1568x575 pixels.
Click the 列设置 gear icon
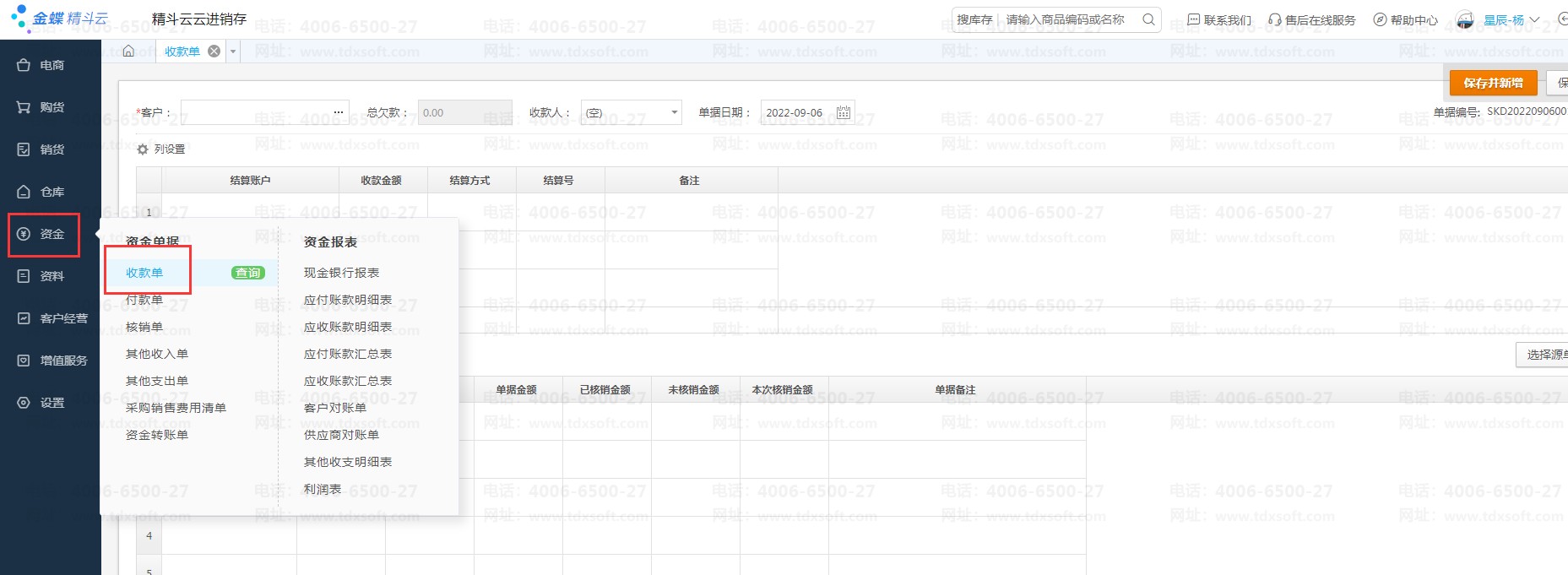143,149
